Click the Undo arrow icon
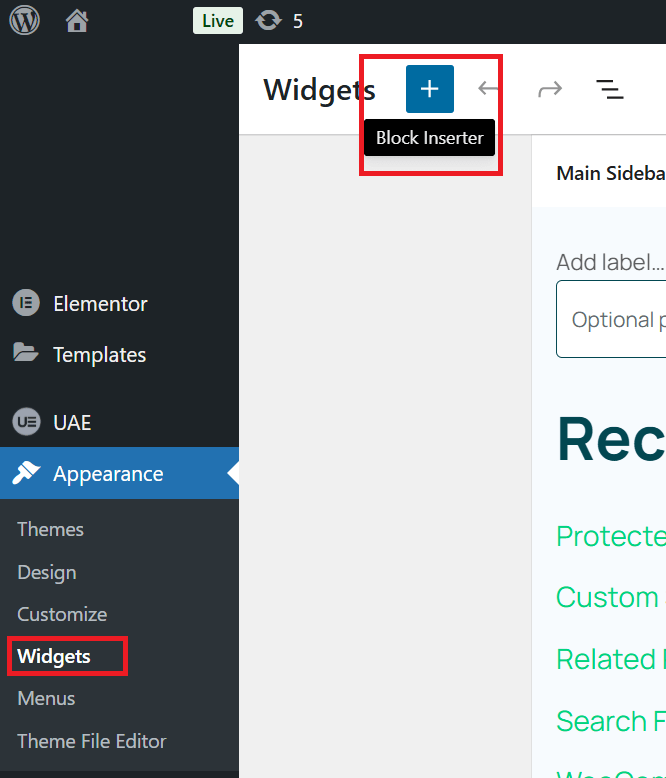 pos(488,89)
